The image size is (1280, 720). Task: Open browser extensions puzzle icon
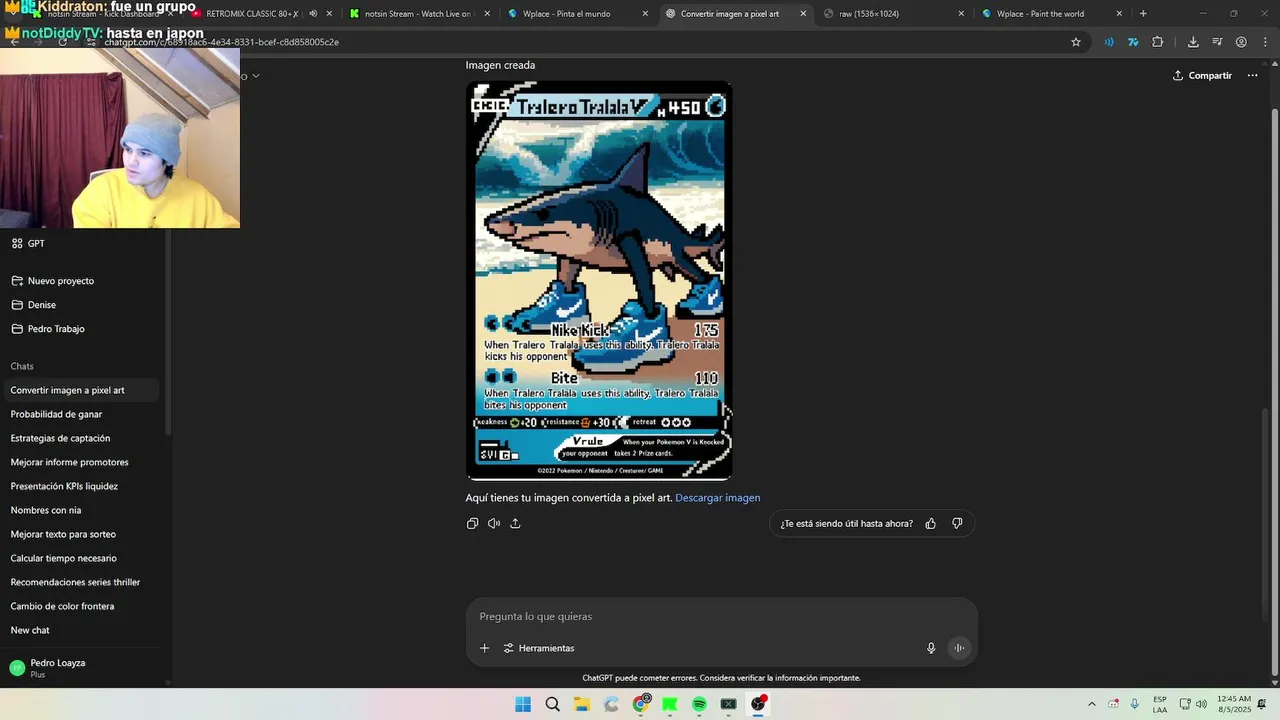point(1158,42)
